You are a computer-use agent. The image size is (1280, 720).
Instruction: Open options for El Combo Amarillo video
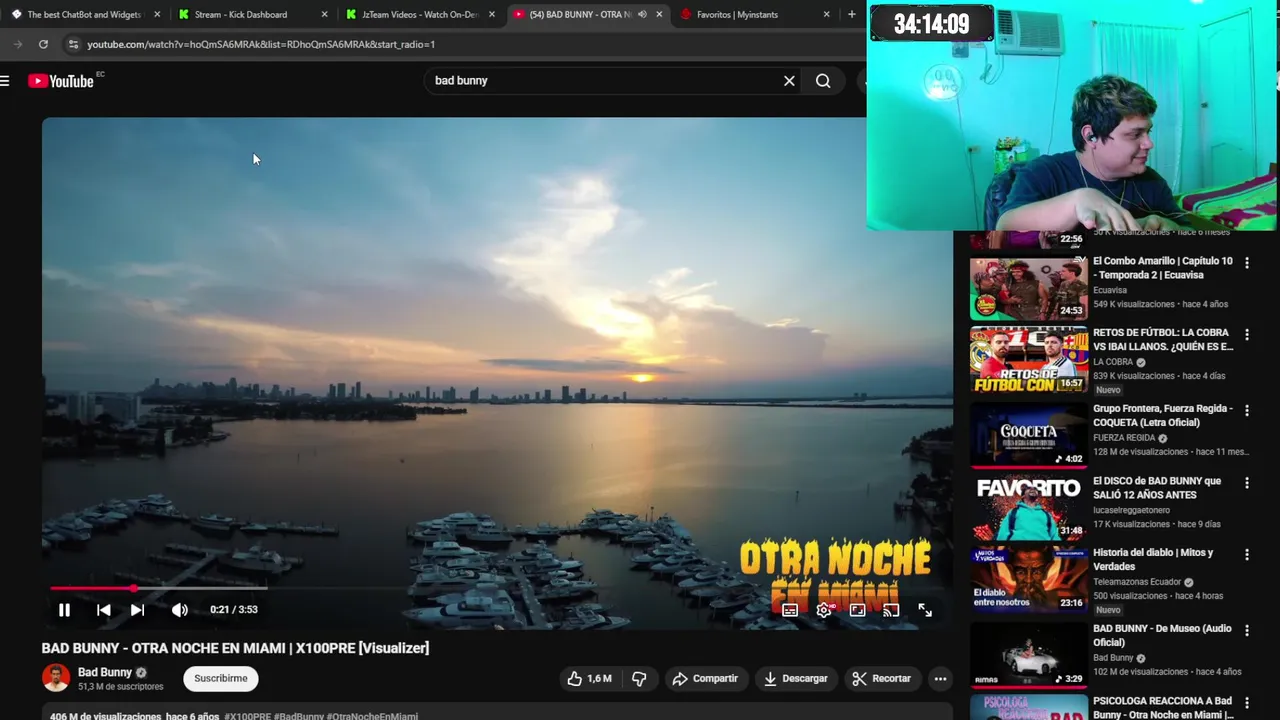click(x=1246, y=263)
